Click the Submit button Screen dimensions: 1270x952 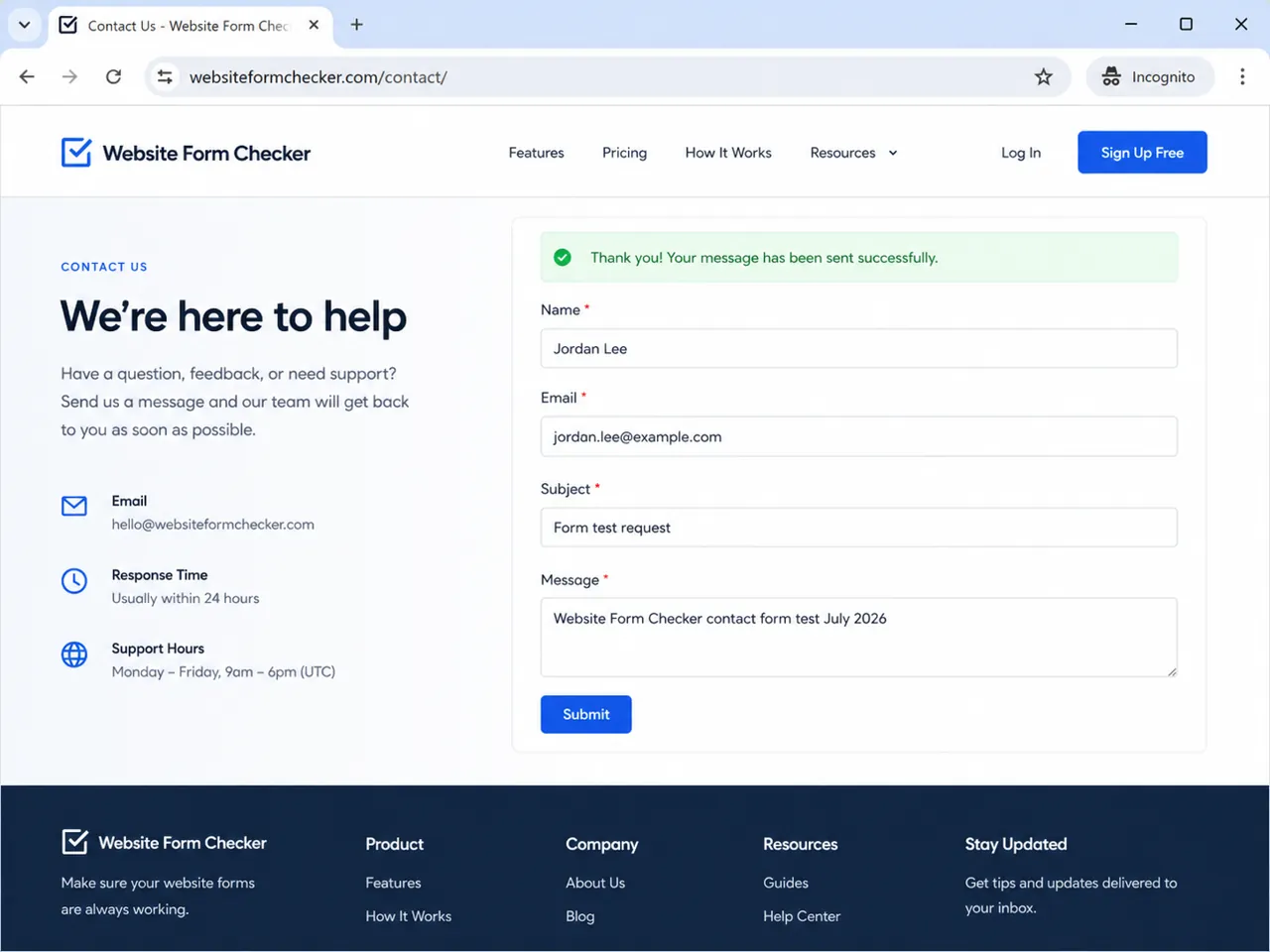[585, 714]
